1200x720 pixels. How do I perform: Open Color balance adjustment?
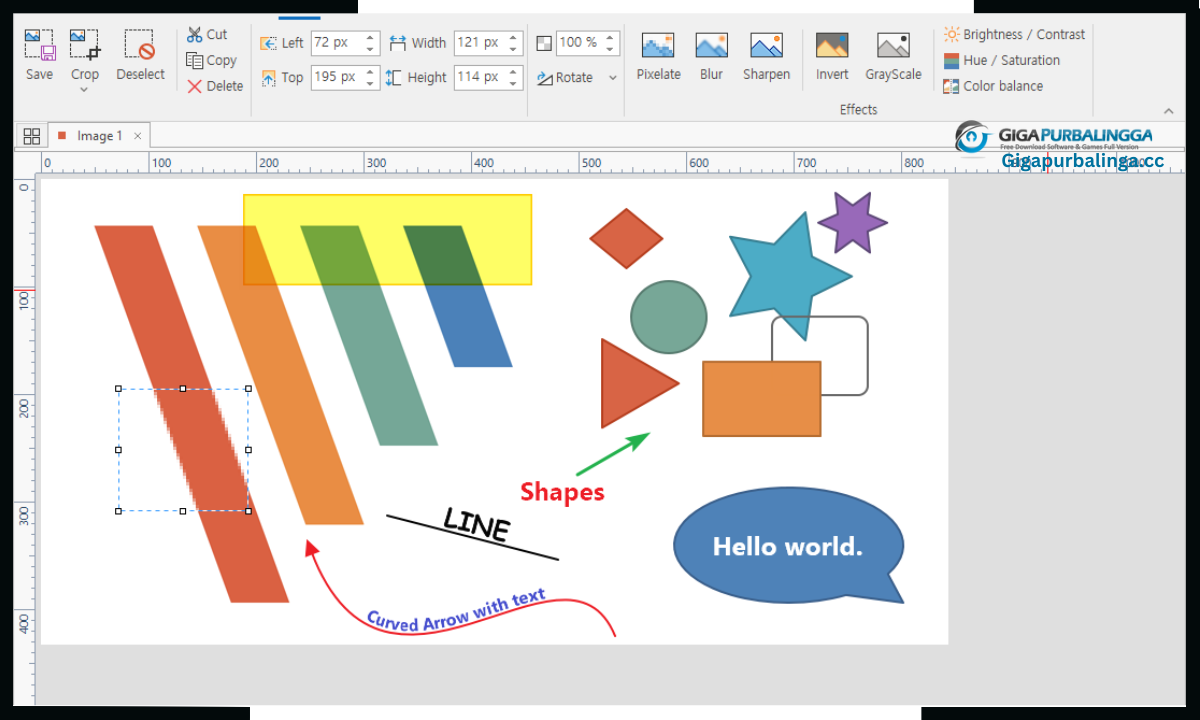click(993, 86)
